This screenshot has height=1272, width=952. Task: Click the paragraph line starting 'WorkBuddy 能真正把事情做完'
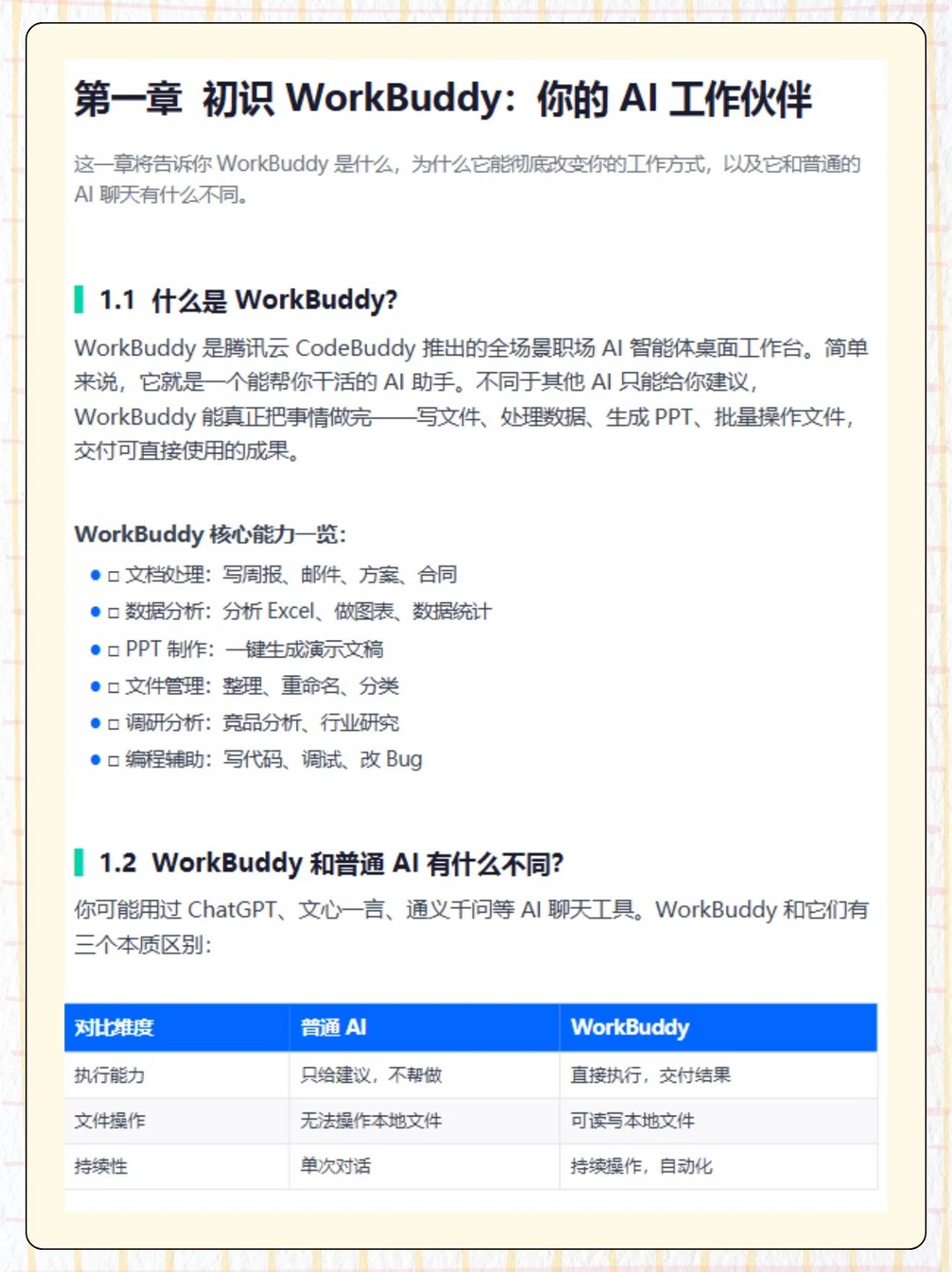click(x=465, y=417)
